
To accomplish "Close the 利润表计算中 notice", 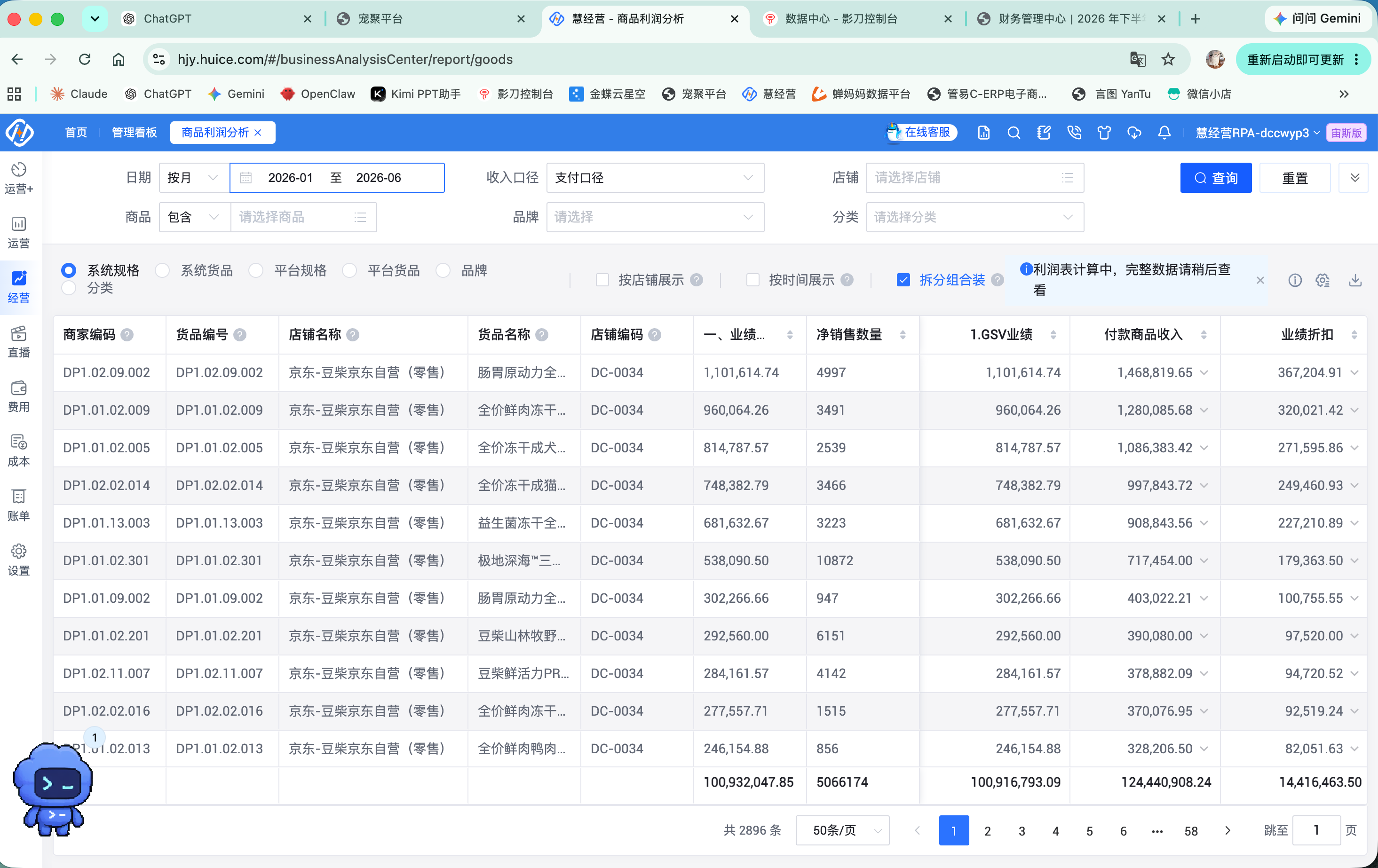I will [x=1260, y=280].
